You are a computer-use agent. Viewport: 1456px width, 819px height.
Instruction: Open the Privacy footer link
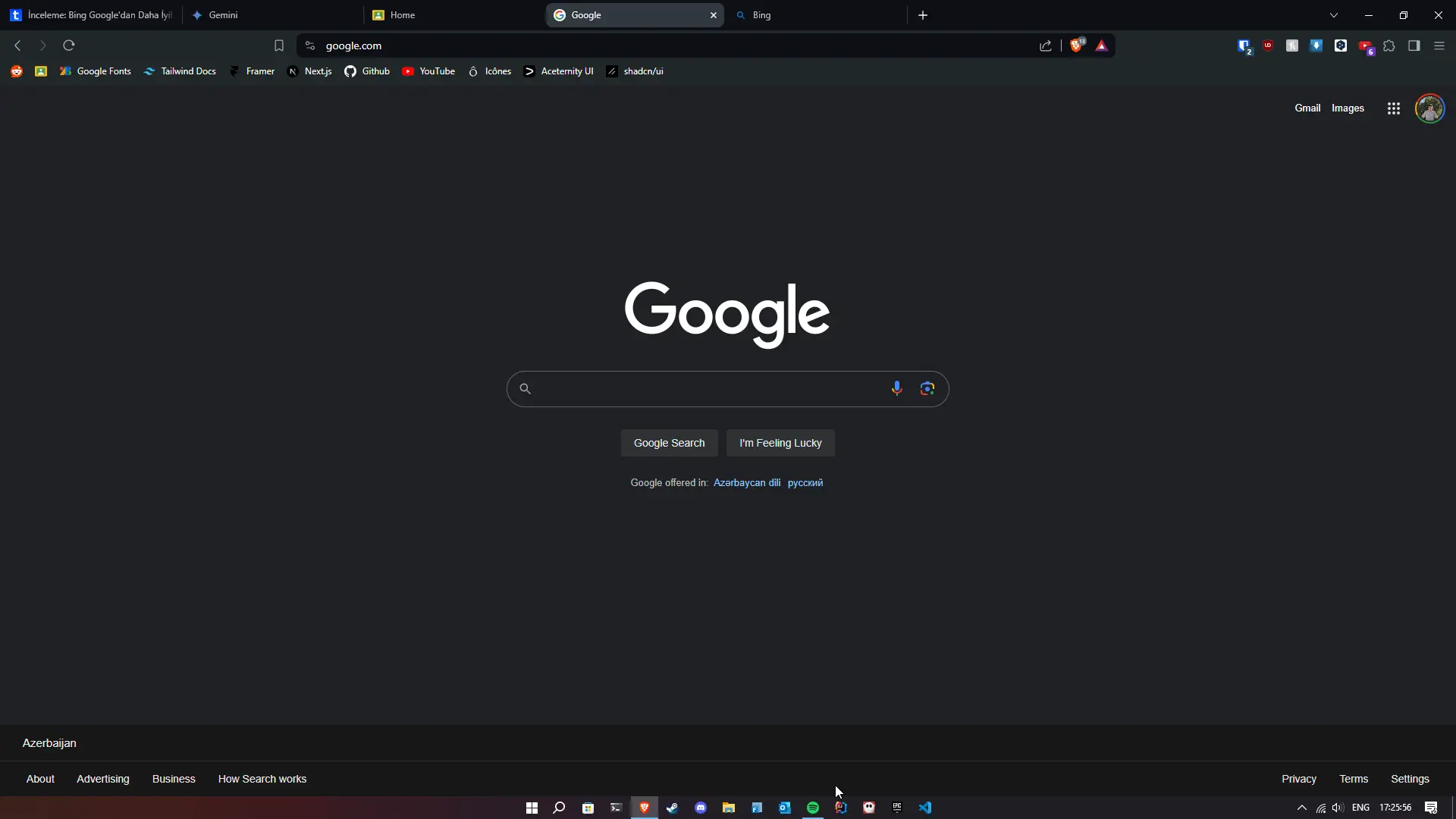tap(1299, 779)
